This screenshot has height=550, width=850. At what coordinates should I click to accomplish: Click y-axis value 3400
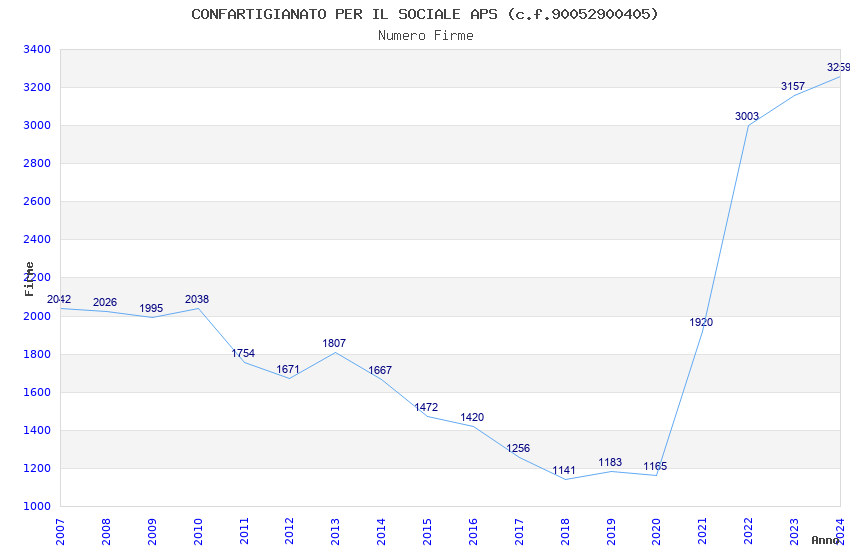37,49
